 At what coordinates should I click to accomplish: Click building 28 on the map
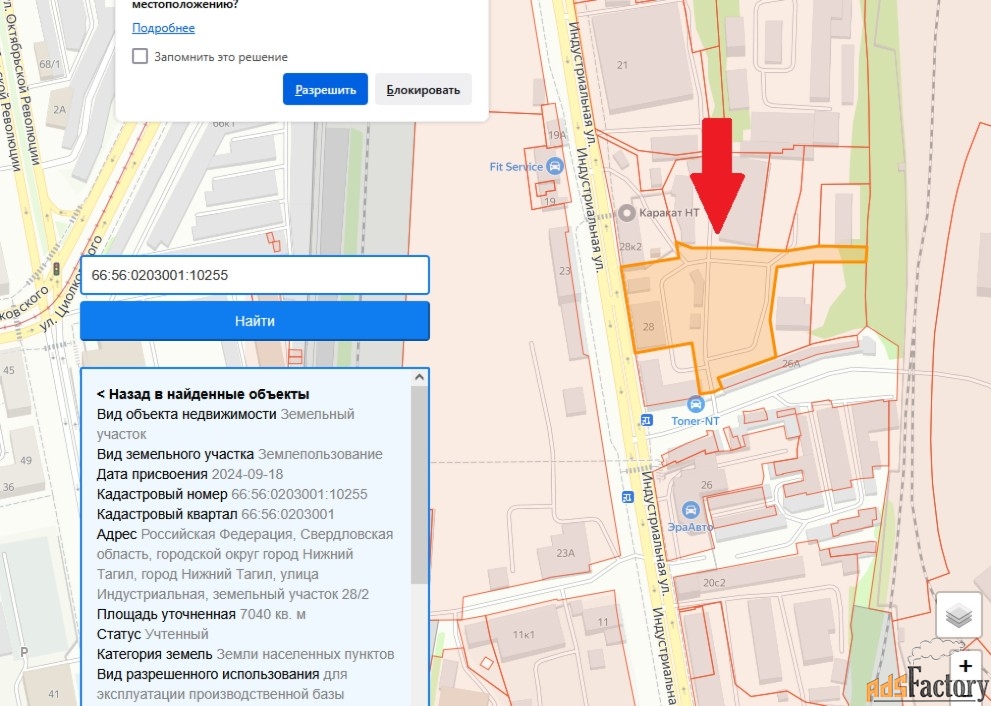pyautogui.click(x=648, y=326)
